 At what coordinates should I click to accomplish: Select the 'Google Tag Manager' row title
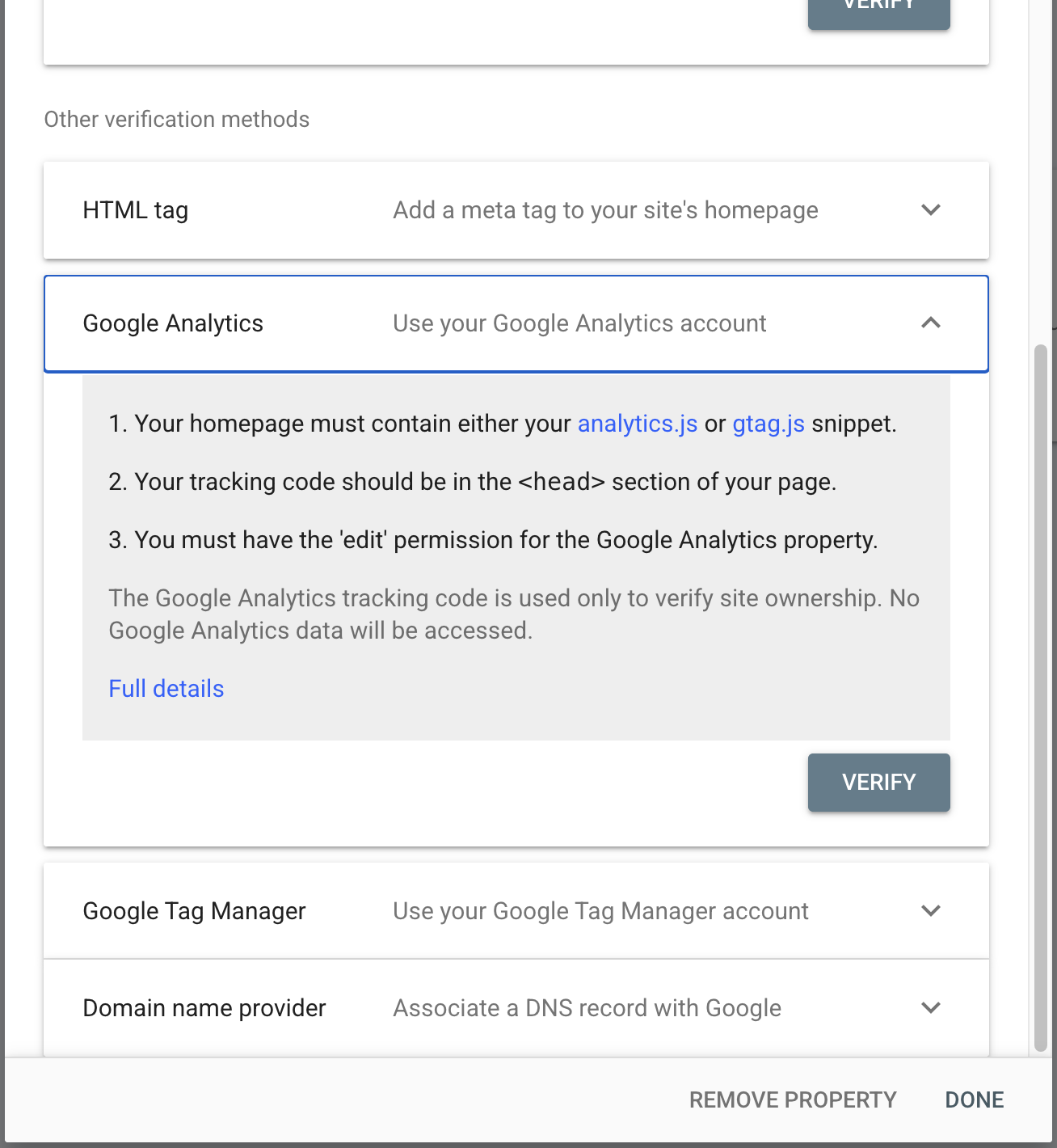click(195, 911)
